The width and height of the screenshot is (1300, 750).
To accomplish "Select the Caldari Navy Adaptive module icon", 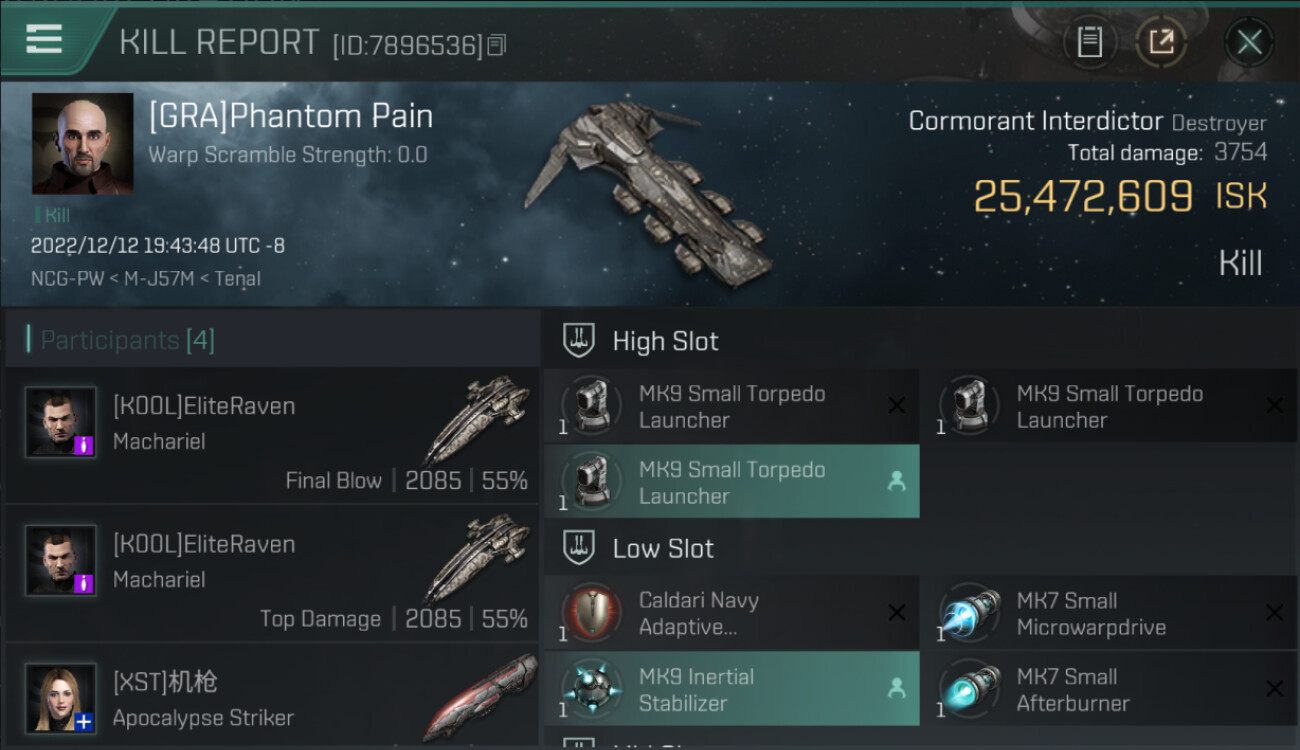I will [590, 613].
